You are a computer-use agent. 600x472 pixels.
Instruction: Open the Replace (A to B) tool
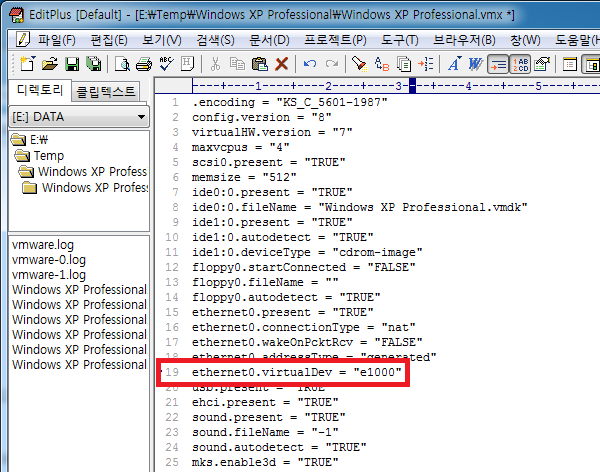point(382,64)
